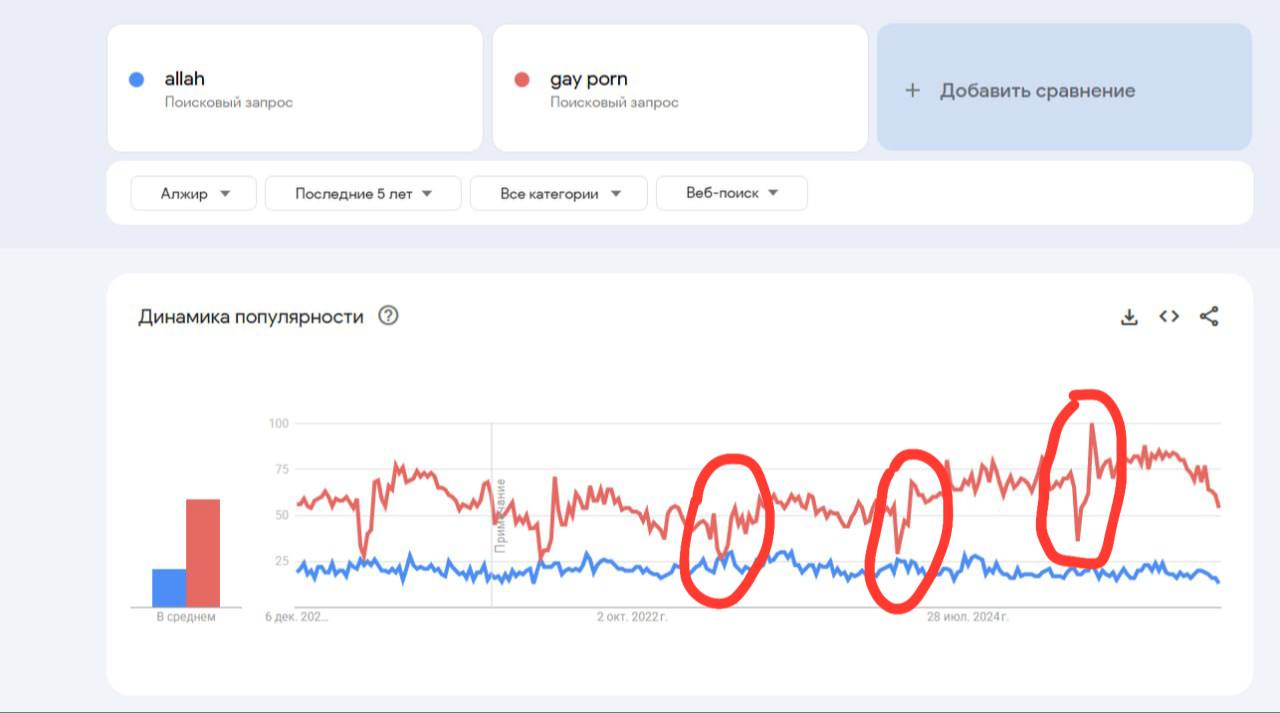Image resolution: width=1280 pixels, height=713 pixels.
Task: Click the plus icon for adding comparison
Action: (x=912, y=91)
